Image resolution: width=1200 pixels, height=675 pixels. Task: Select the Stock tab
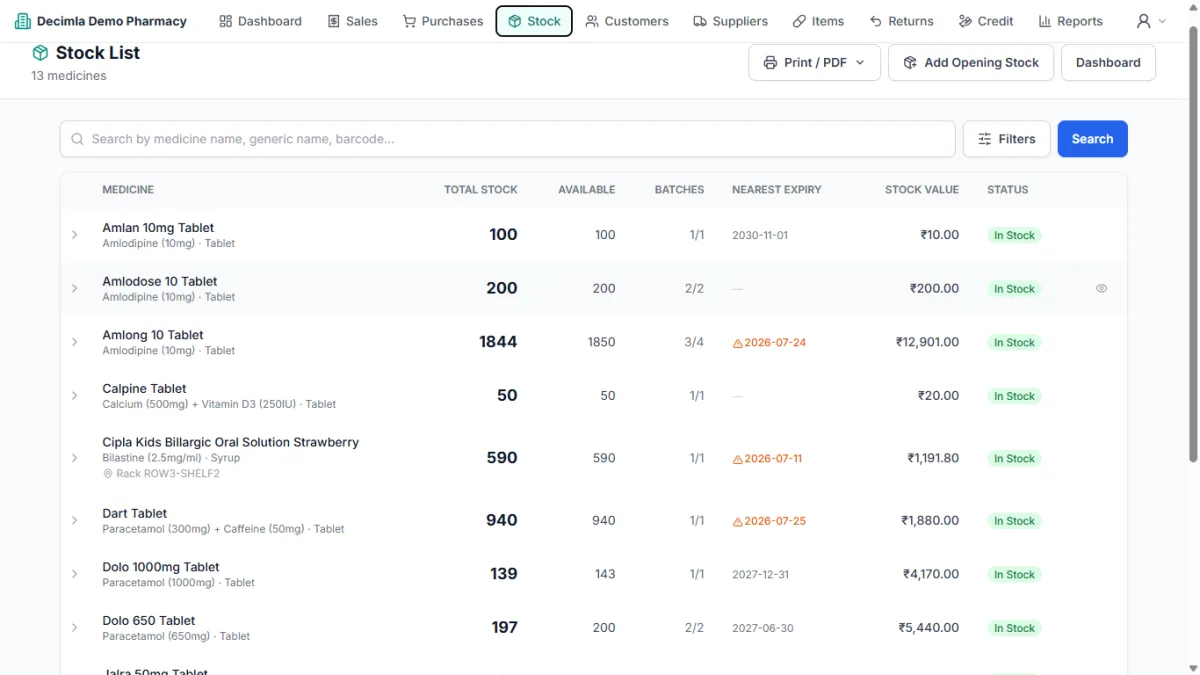[534, 21]
